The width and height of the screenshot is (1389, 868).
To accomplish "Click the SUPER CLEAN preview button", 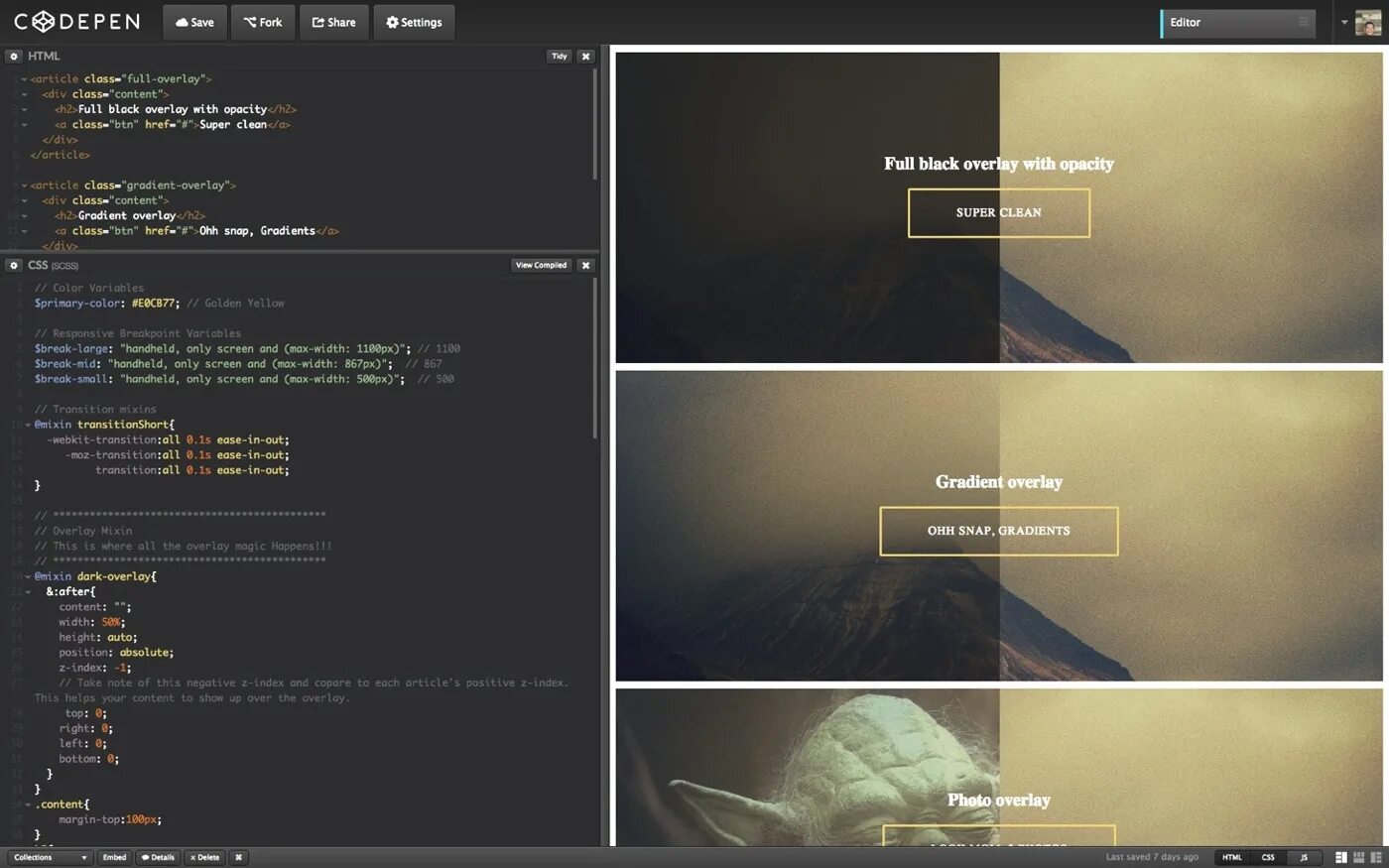I will [x=999, y=212].
